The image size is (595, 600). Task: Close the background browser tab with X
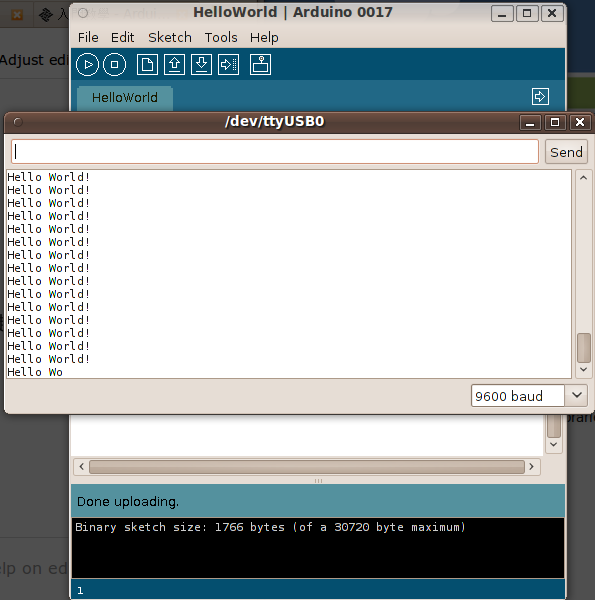17,15
